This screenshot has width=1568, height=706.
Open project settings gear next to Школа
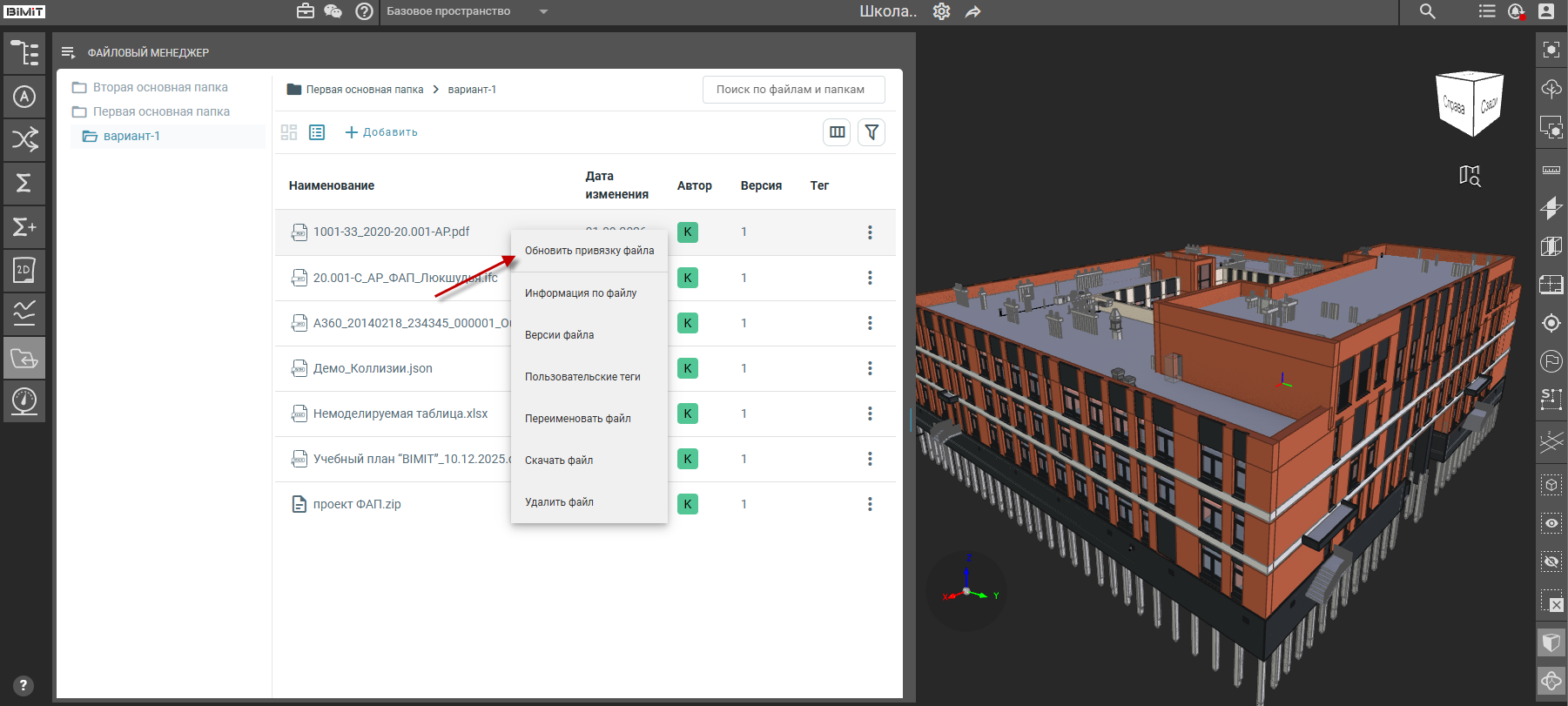941,11
